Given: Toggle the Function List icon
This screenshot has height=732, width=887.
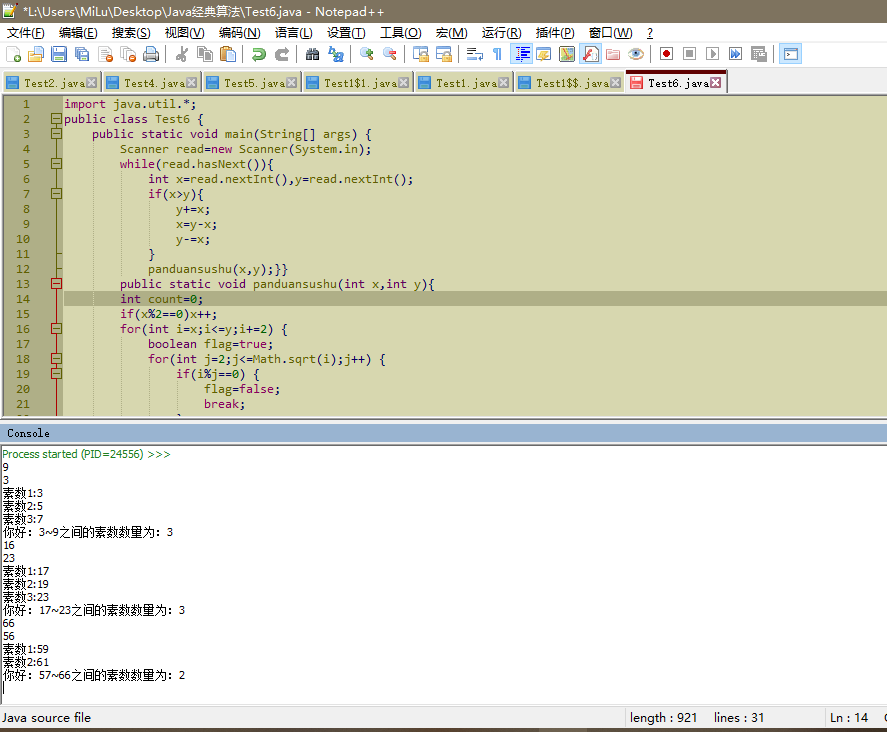Looking at the screenshot, I should tap(590, 54).
